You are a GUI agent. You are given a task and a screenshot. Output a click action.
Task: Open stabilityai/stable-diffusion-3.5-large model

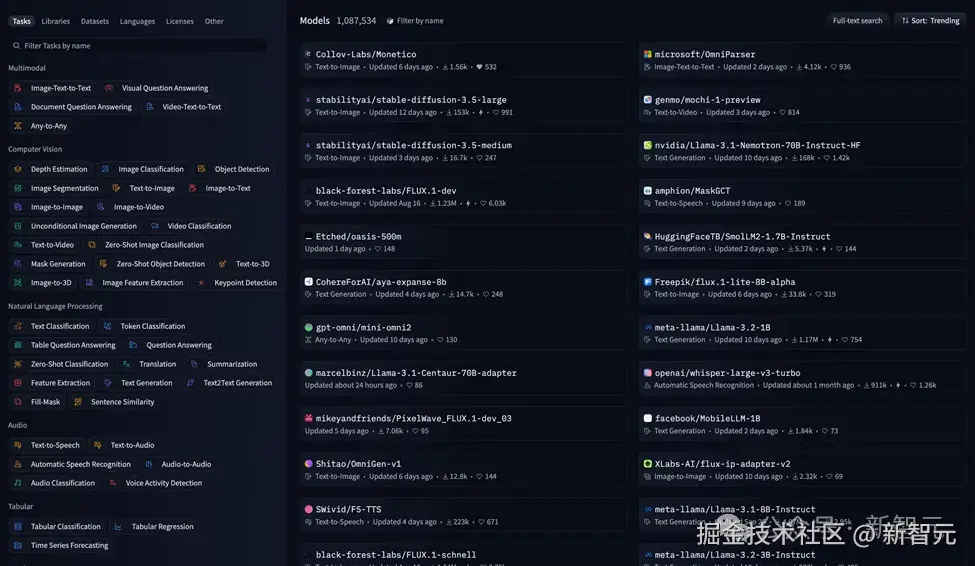click(463, 106)
